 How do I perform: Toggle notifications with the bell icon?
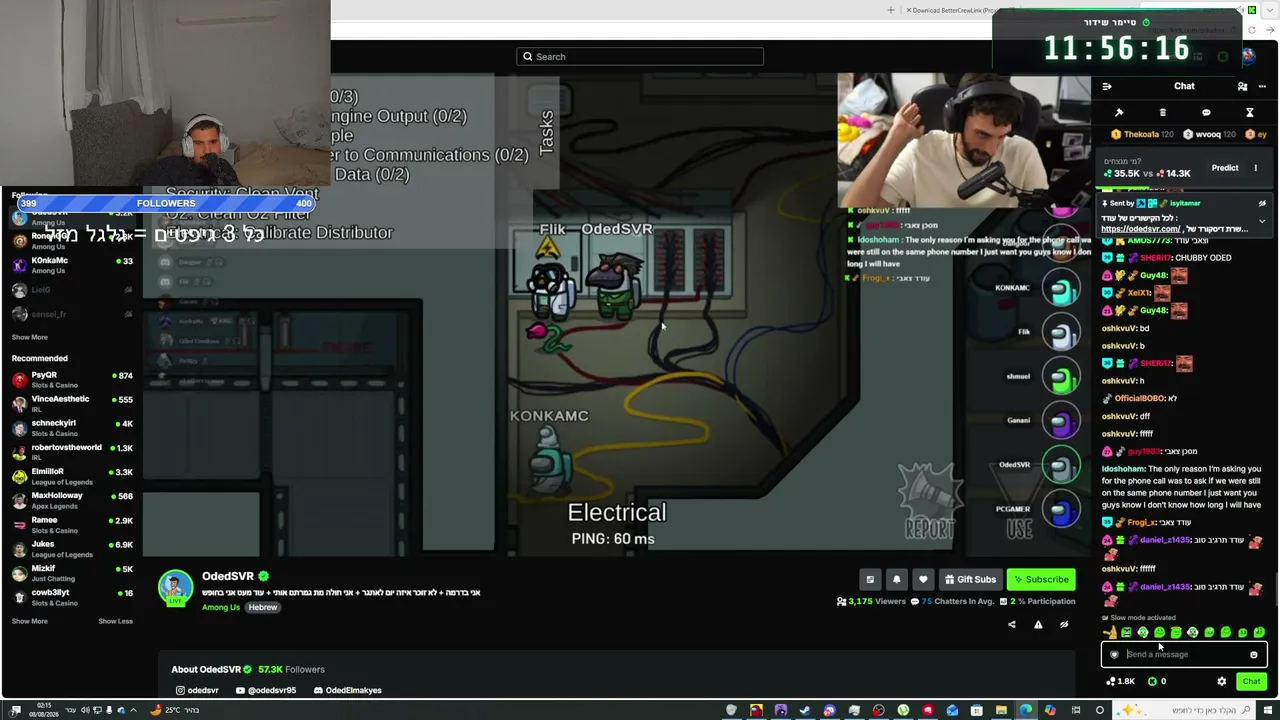(896, 579)
